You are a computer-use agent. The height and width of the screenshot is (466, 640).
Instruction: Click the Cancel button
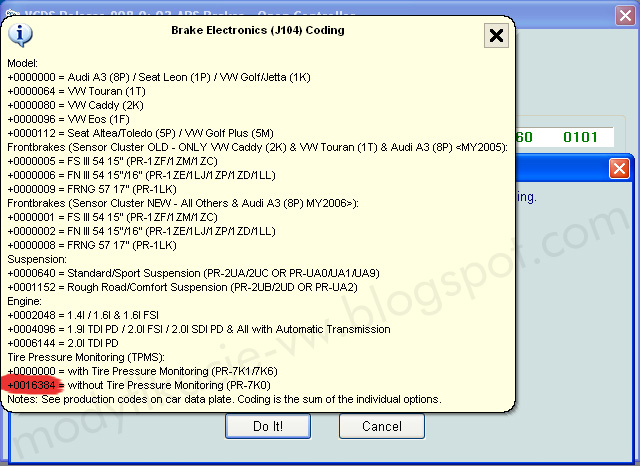point(382,426)
